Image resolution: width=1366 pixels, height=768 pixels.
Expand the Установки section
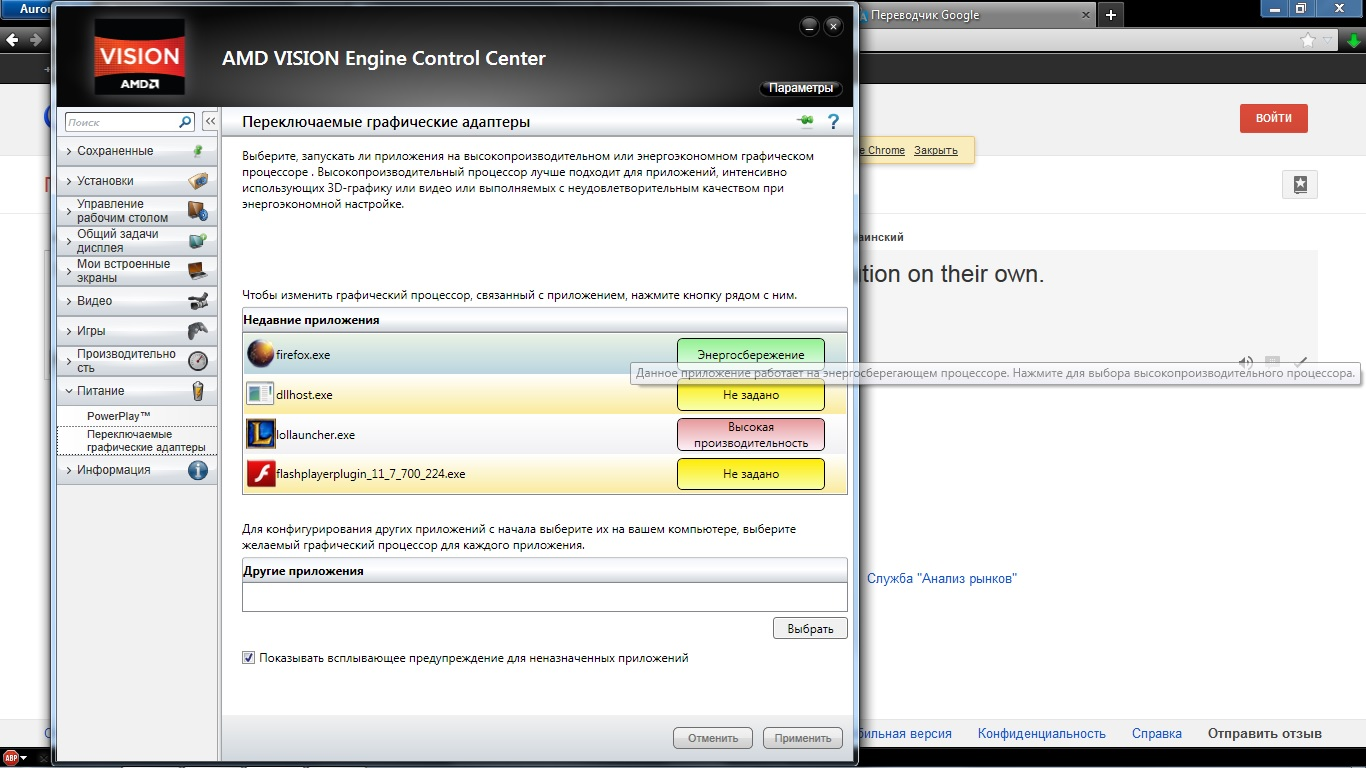(136, 181)
